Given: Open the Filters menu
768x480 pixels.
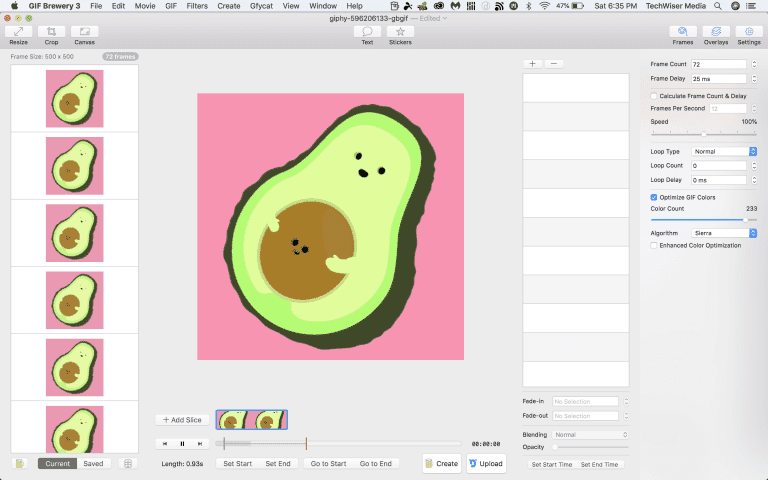Looking at the screenshot, I should (197, 6).
